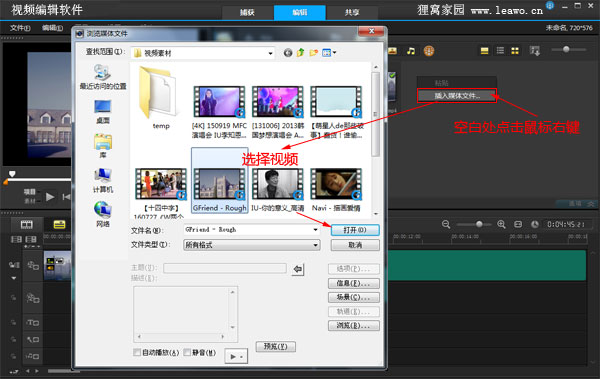Click the 预览(V) preview button
Screen dimensions: 600x379
click(x=276, y=347)
